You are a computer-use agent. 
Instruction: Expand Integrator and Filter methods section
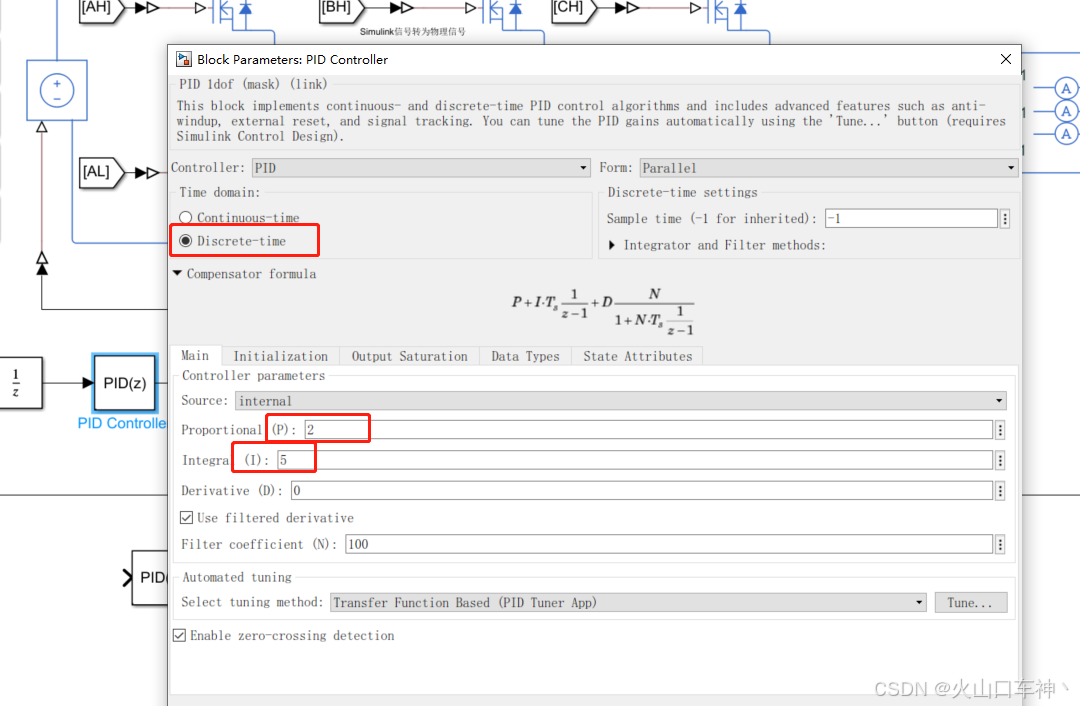click(612, 245)
